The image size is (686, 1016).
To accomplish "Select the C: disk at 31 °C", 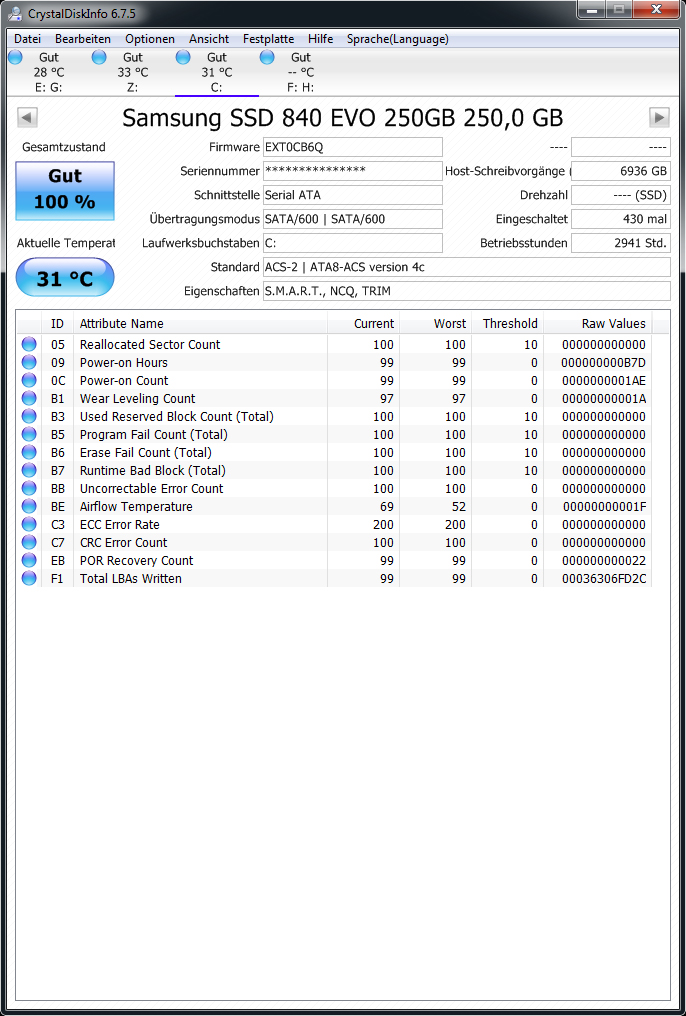I will click(x=217, y=72).
